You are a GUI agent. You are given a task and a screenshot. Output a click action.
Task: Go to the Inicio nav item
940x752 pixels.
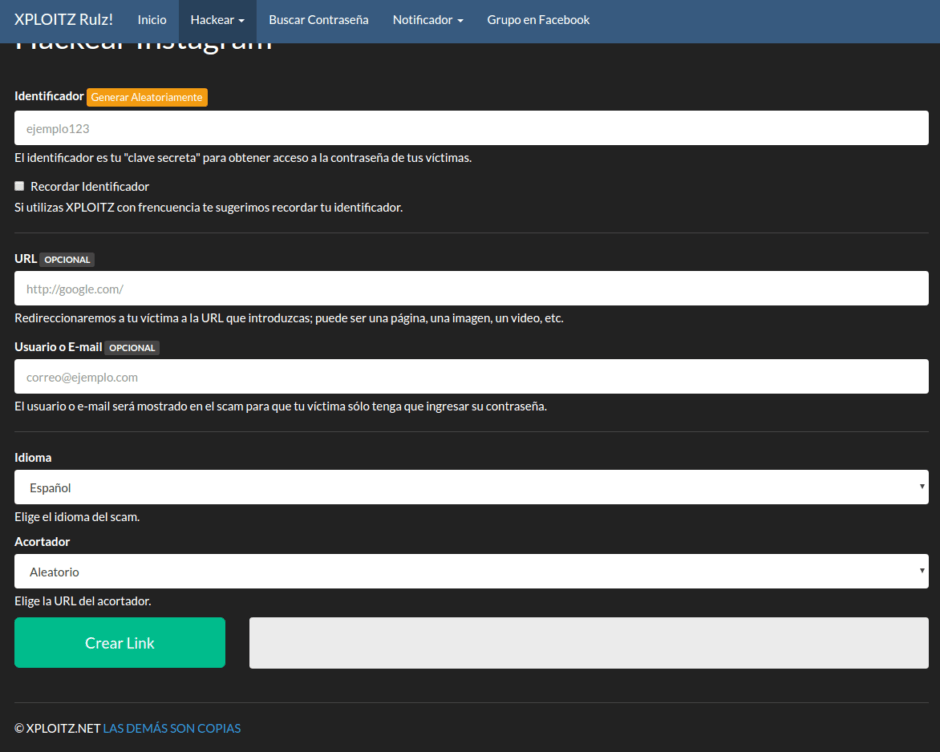point(152,20)
